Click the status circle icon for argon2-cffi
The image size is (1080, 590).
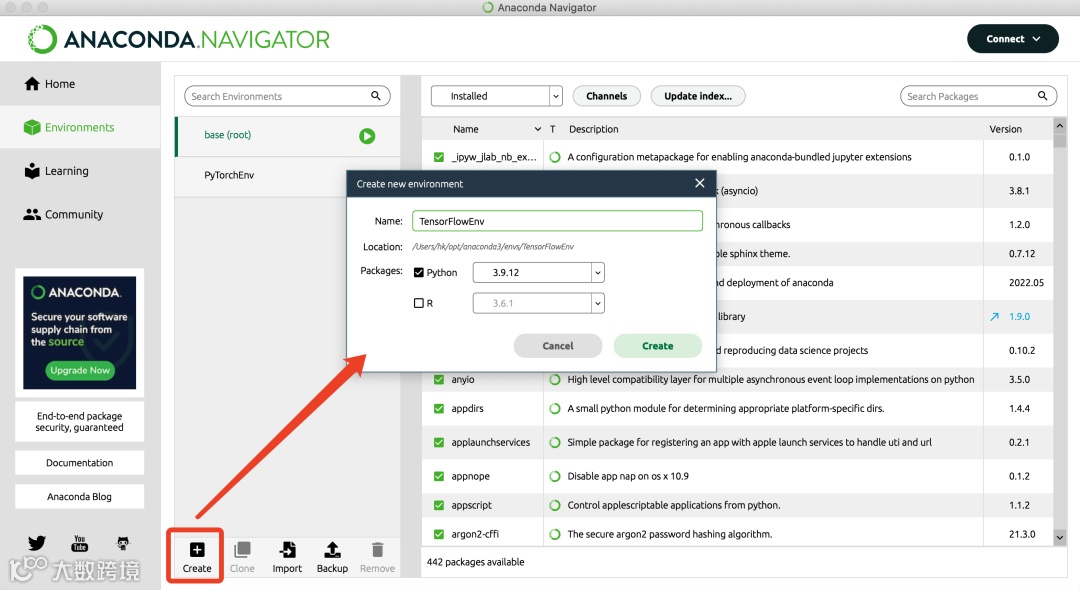pos(554,534)
